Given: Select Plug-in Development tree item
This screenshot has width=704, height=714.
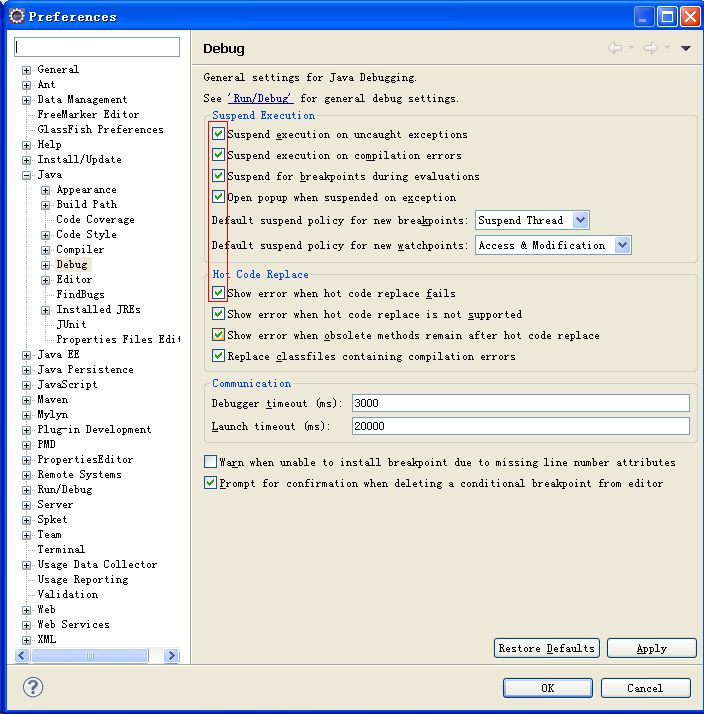Looking at the screenshot, I should (x=94, y=429).
